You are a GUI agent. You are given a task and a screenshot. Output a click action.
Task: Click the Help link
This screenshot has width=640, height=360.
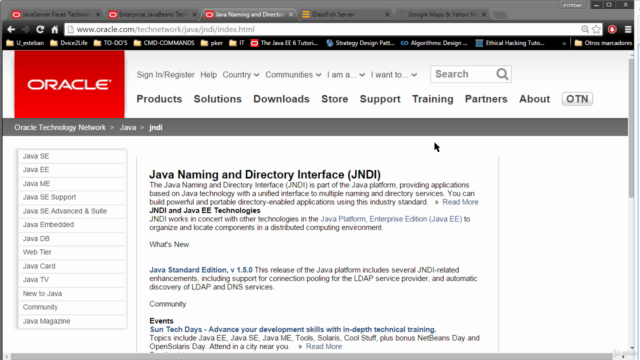tap(209, 75)
